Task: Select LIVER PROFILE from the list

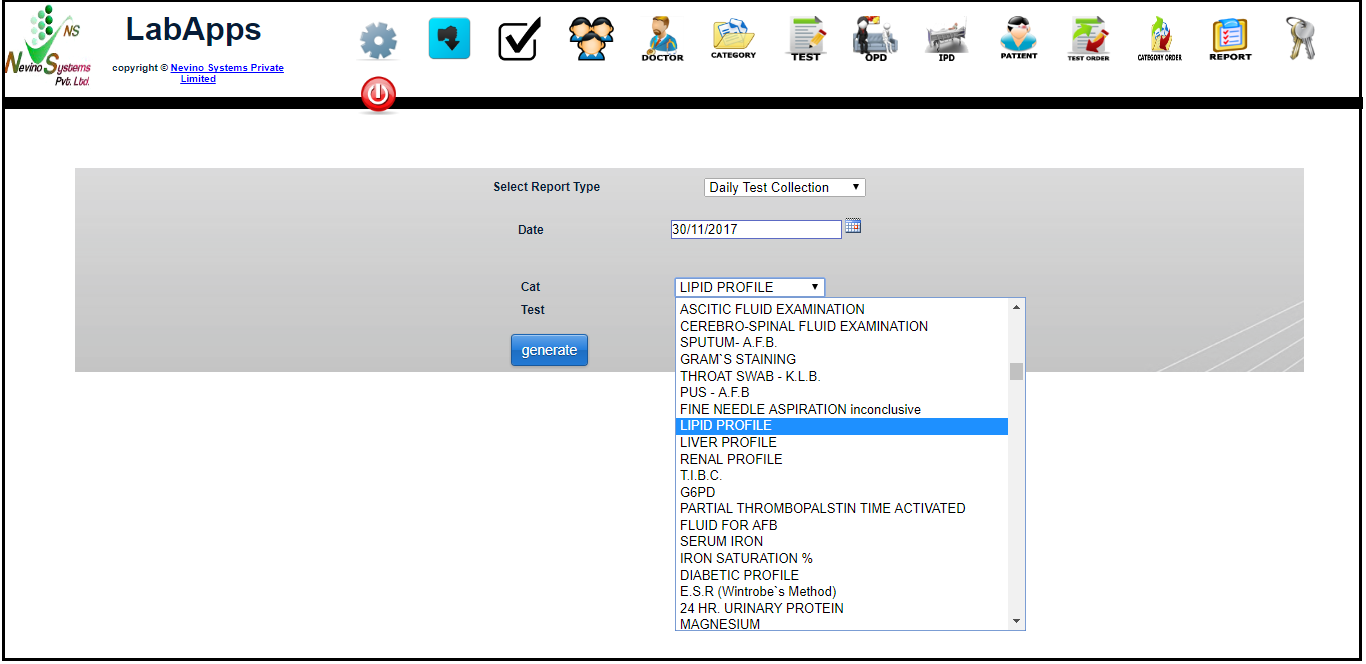Action: pos(728,442)
